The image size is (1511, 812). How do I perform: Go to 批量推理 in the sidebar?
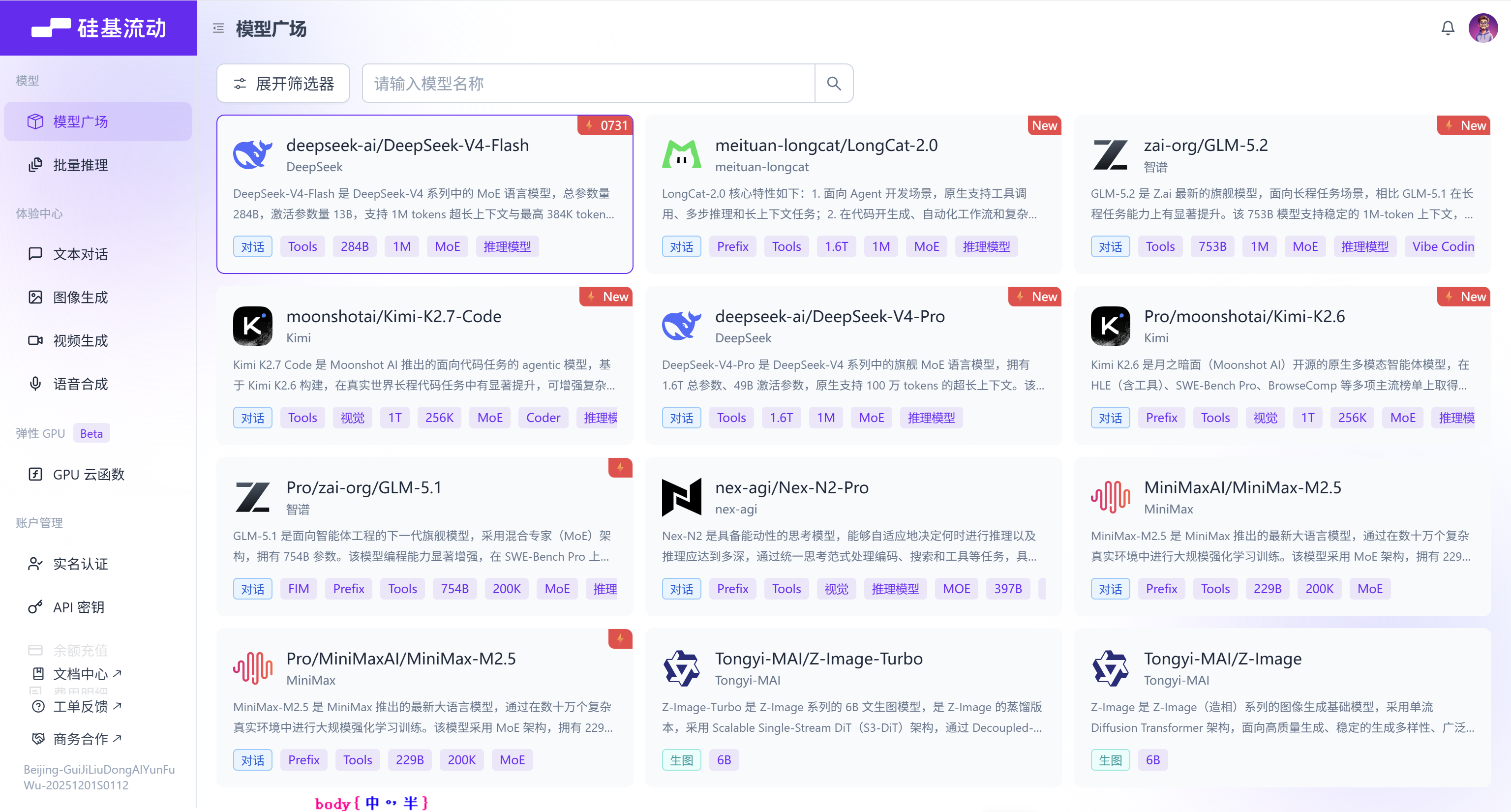coord(98,165)
